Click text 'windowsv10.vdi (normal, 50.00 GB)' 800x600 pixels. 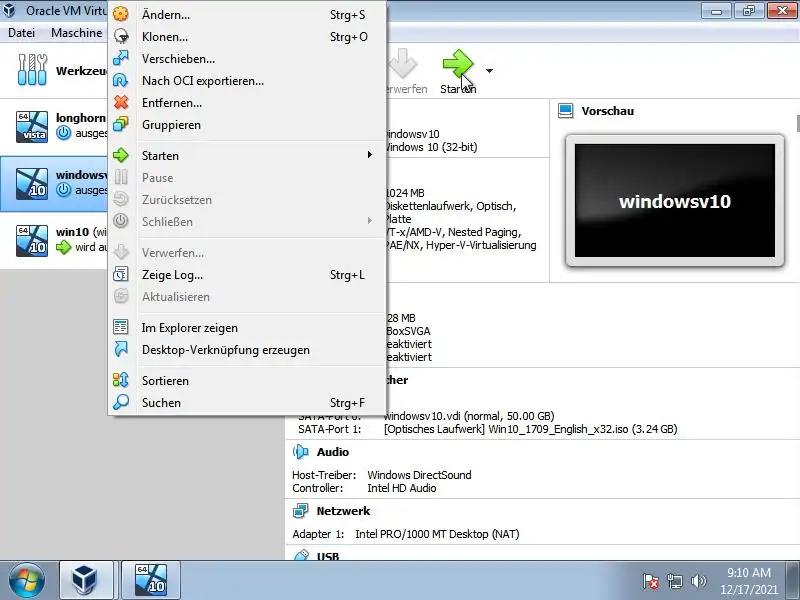tap(469, 416)
